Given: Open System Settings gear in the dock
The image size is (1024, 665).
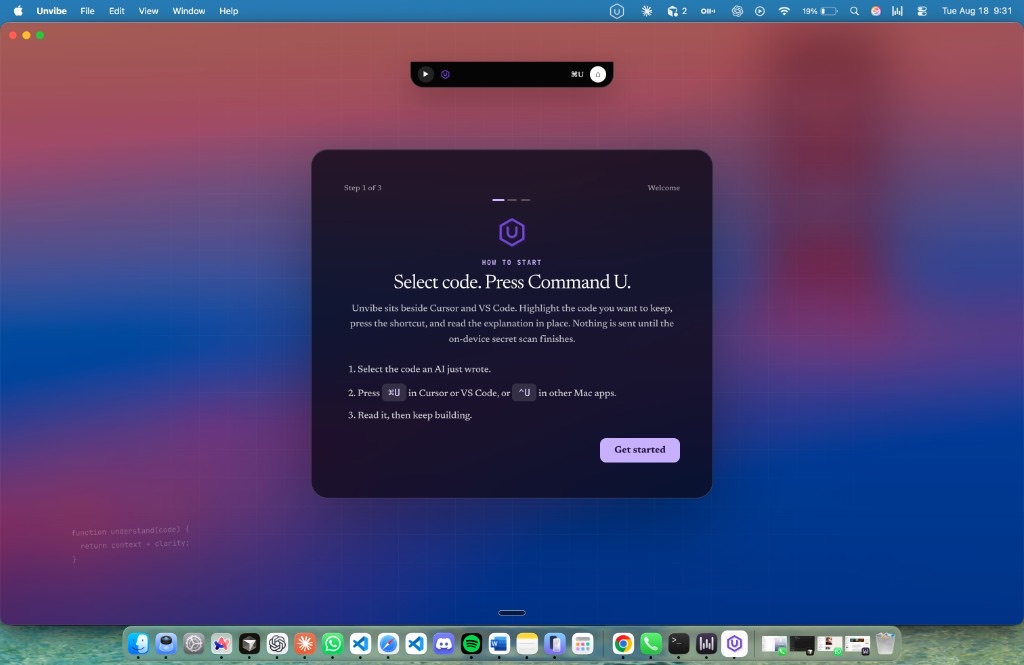Looking at the screenshot, I should (x=194, y=644).
